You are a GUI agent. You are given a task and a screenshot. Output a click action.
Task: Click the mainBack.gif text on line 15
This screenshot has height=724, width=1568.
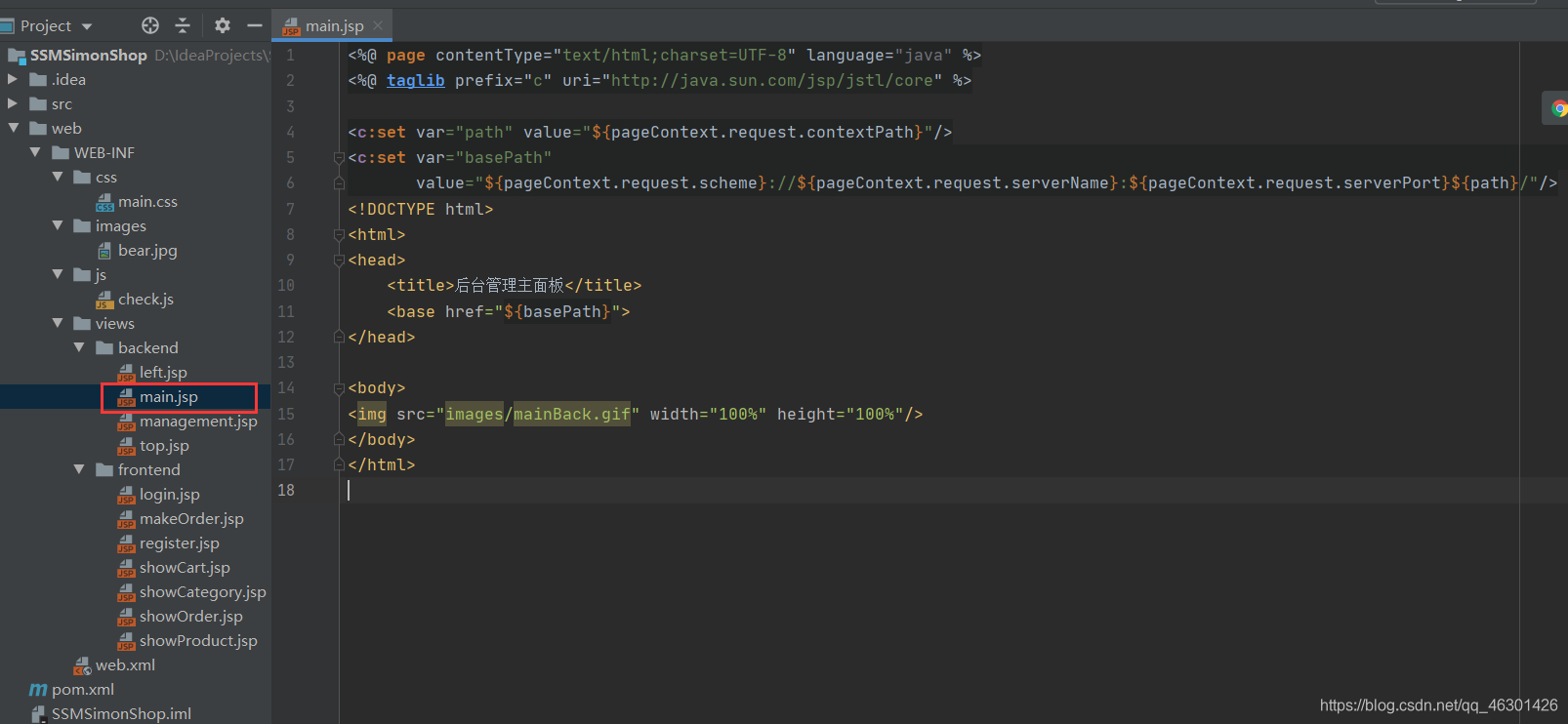click(x=572, y=414)
